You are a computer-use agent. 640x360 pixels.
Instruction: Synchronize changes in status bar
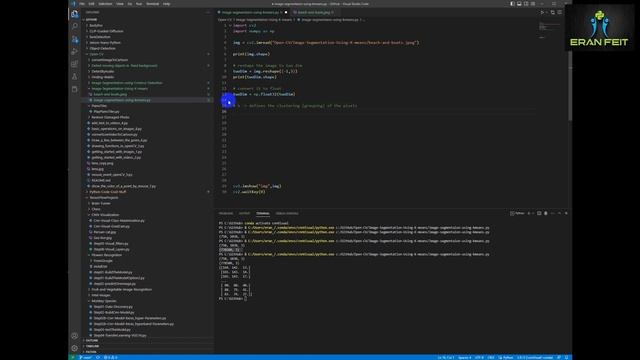point(98,358)
